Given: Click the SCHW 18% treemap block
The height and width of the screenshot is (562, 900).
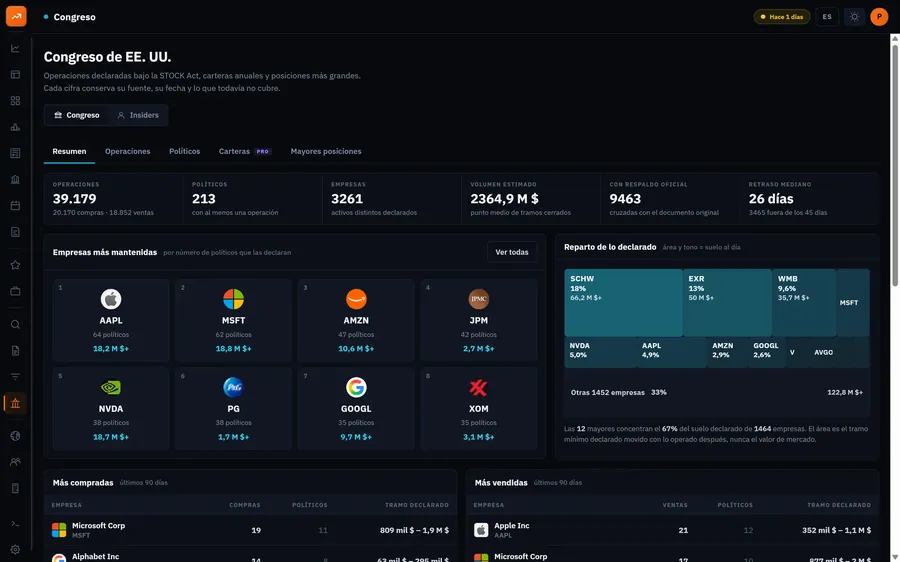Looking at the screenshot, I should point(623,303).
